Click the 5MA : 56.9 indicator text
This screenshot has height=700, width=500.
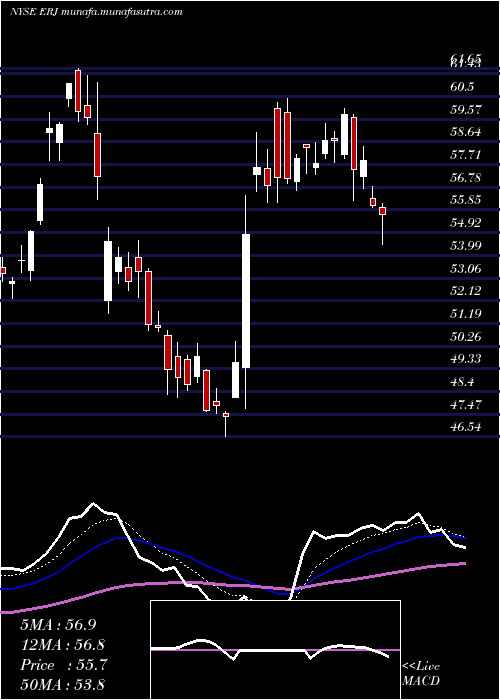click(58, 625)
